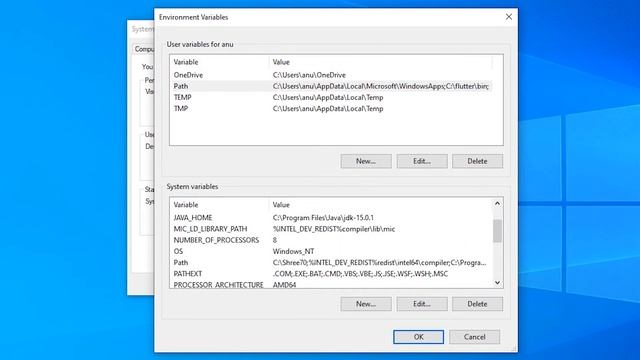The height and width of the screenshot is (360, 640).
Task: Select the system Path variable starting C:\Shree70
Action: click(331, 262)
